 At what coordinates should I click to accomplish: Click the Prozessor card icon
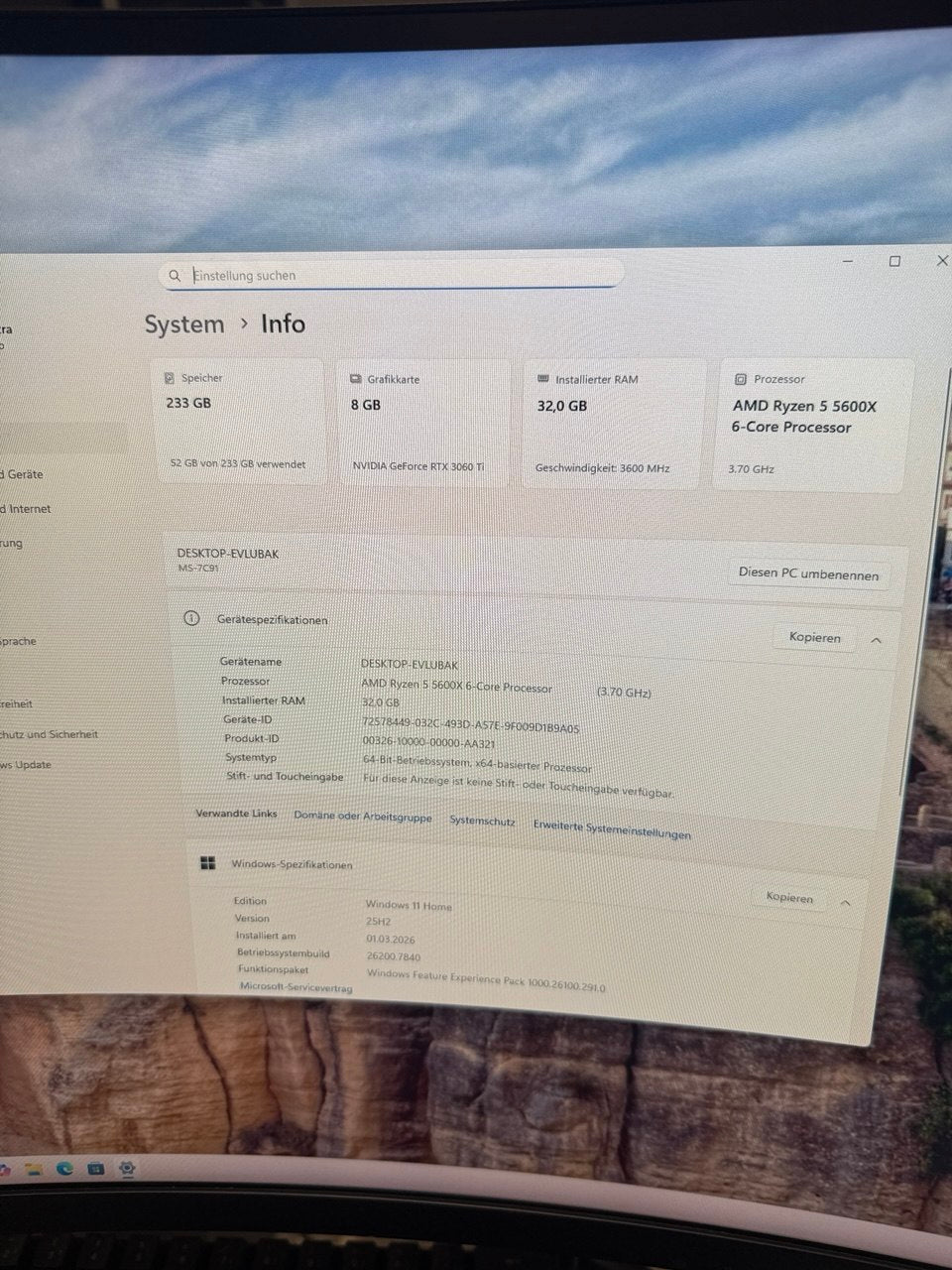pyautogui.click(x=740, y=379)
